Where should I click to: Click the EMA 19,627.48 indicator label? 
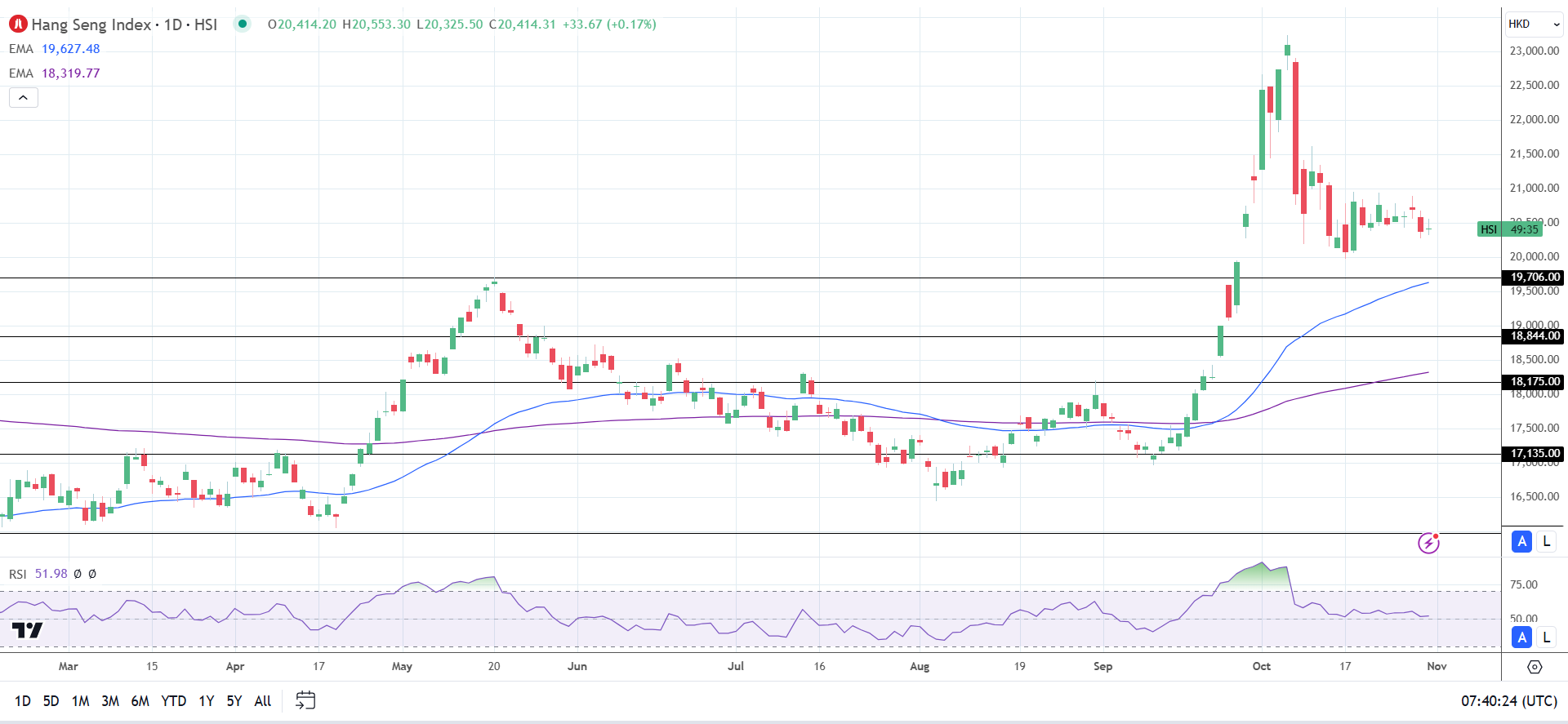[55, 49]
